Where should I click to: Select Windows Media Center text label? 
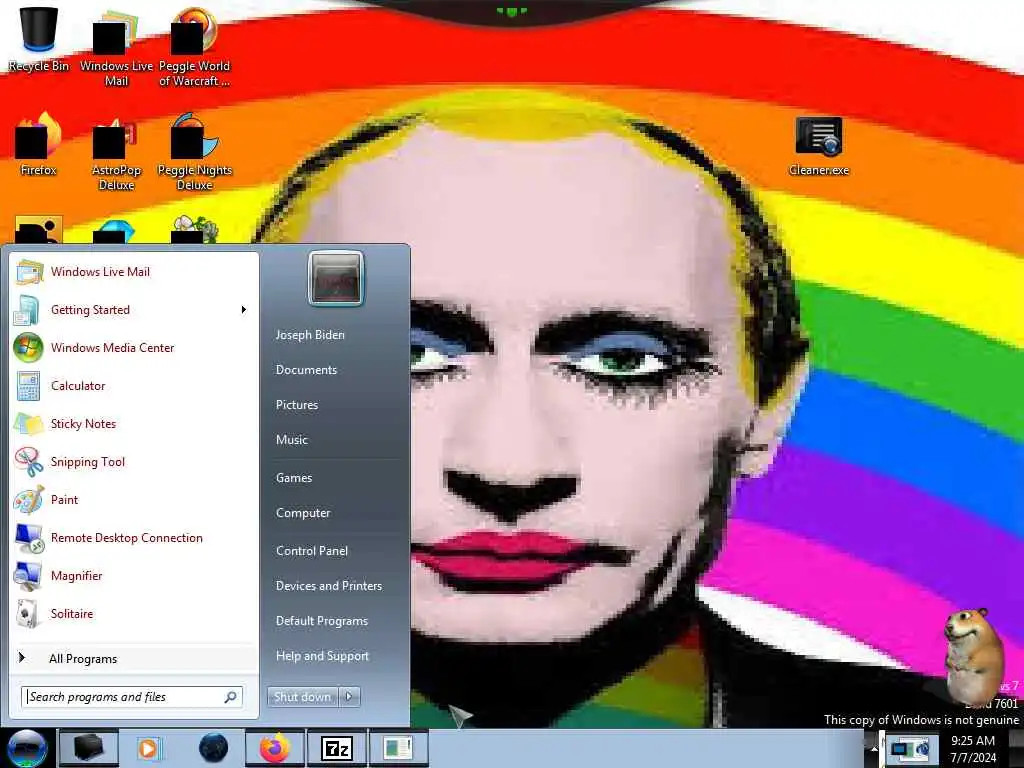pos(112,348)
